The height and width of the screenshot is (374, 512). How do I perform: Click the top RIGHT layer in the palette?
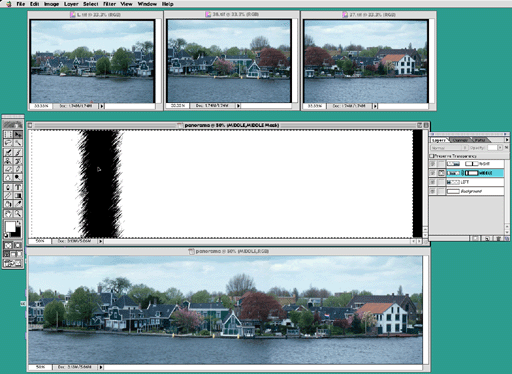(x=475, y=164)
